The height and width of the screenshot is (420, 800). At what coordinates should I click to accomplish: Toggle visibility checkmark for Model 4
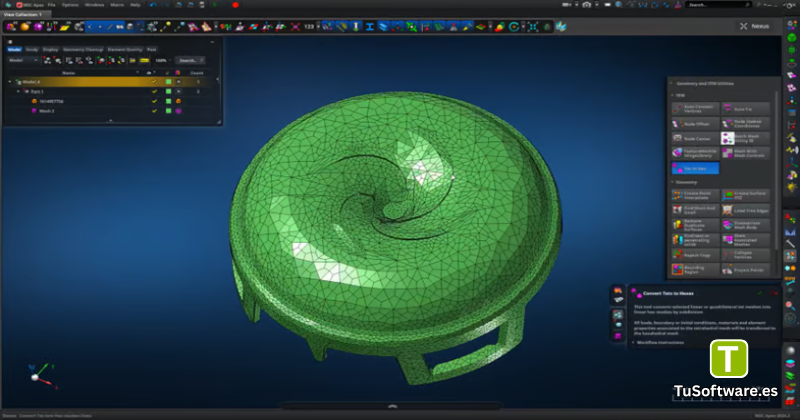155,82
